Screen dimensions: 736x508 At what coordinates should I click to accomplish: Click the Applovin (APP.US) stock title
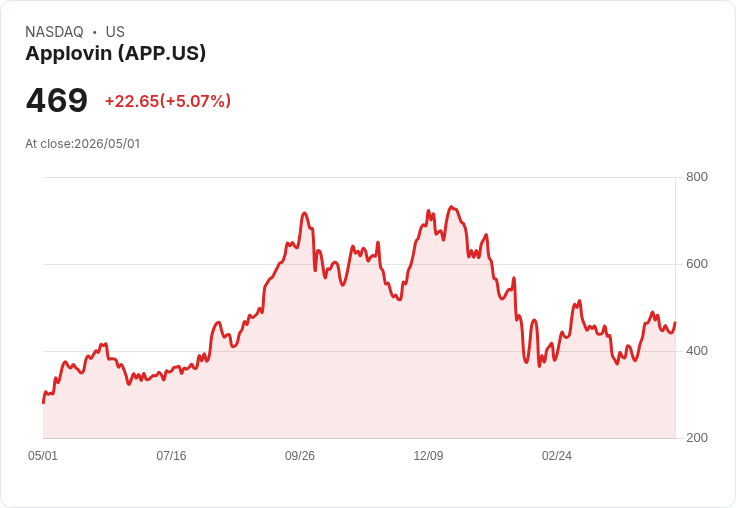click(115, 53)
